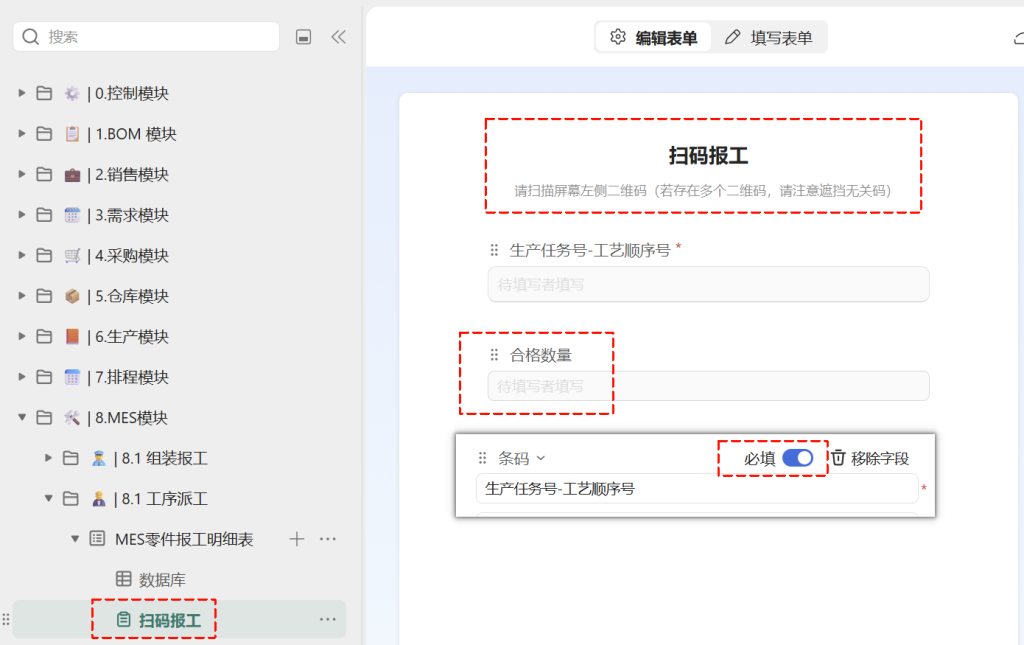Screen dimensions: 1024x645
Task: Collapse the 8.1 工序派工 folder arrow
Action: [48, 498]
